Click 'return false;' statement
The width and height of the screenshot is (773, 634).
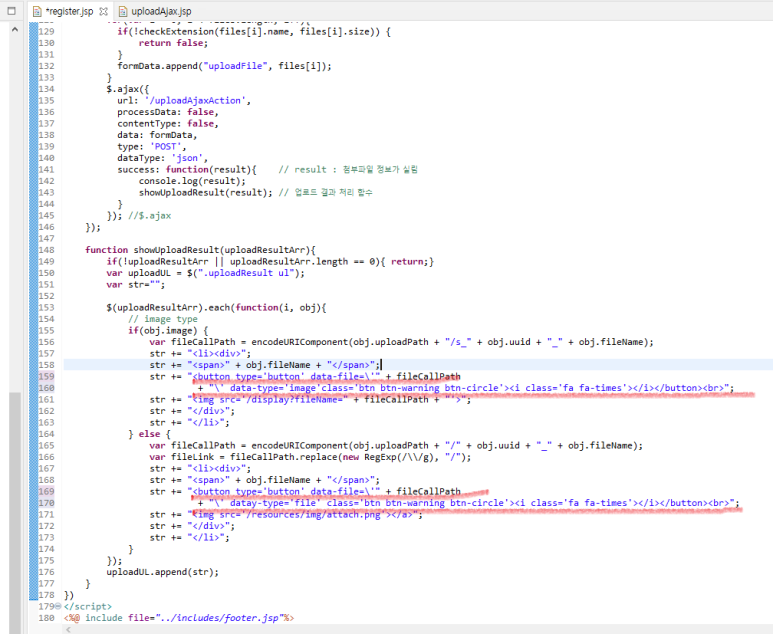(174, 43)
